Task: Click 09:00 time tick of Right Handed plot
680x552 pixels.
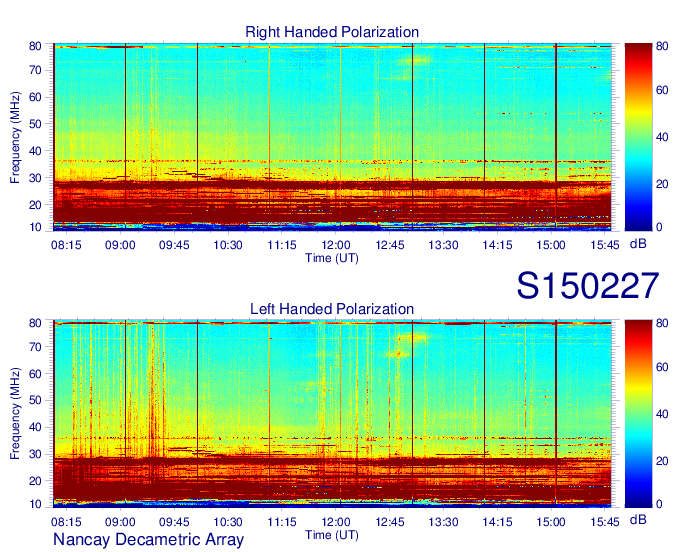Action: (x=120, y=245)
